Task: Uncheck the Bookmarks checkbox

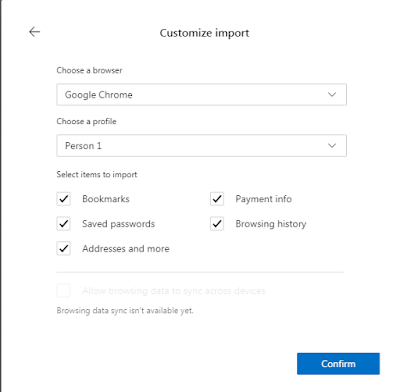Action: pyautogui.click(x=63, y=199)
